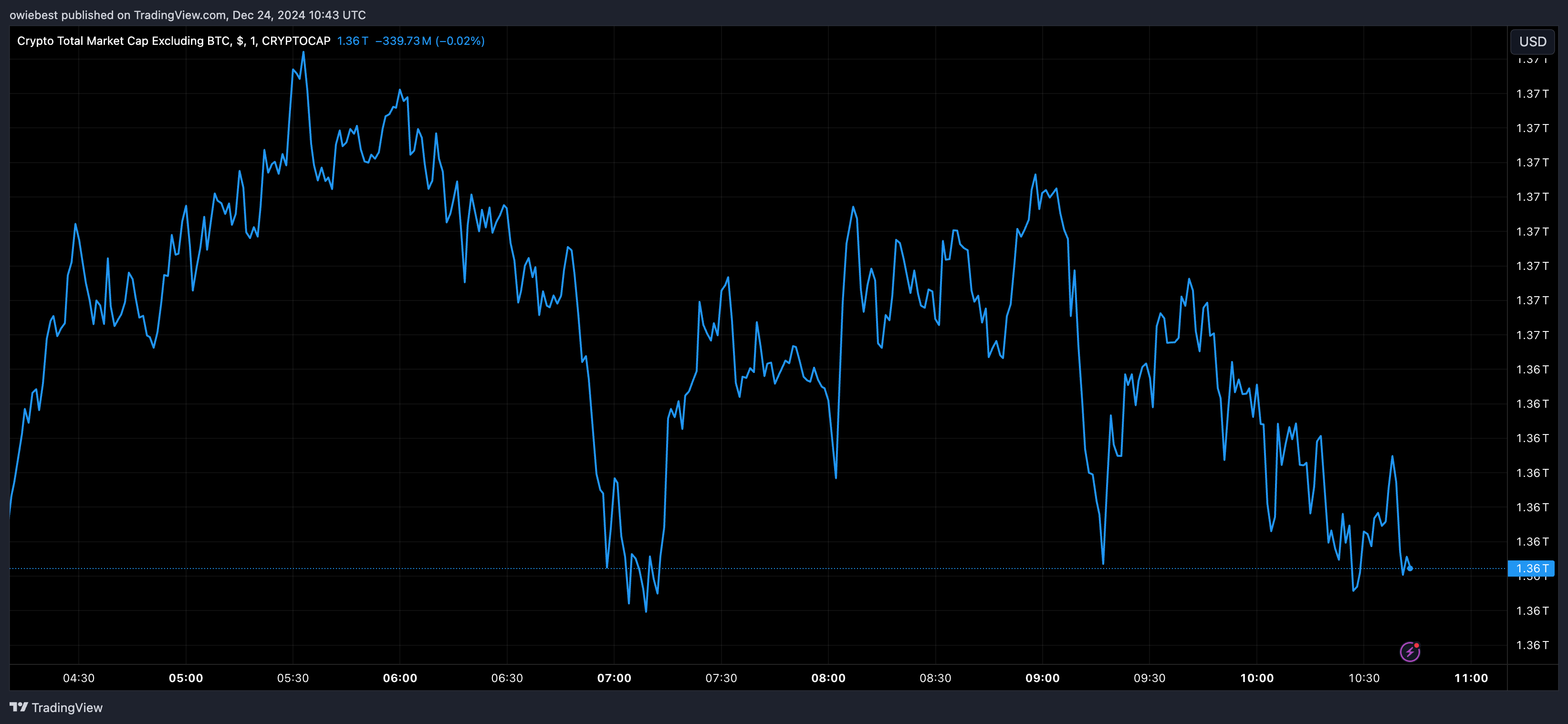Screen dimensions: 1568x724
Task: Click the 05:30 time axis label
Action: (x=293, y=678)
